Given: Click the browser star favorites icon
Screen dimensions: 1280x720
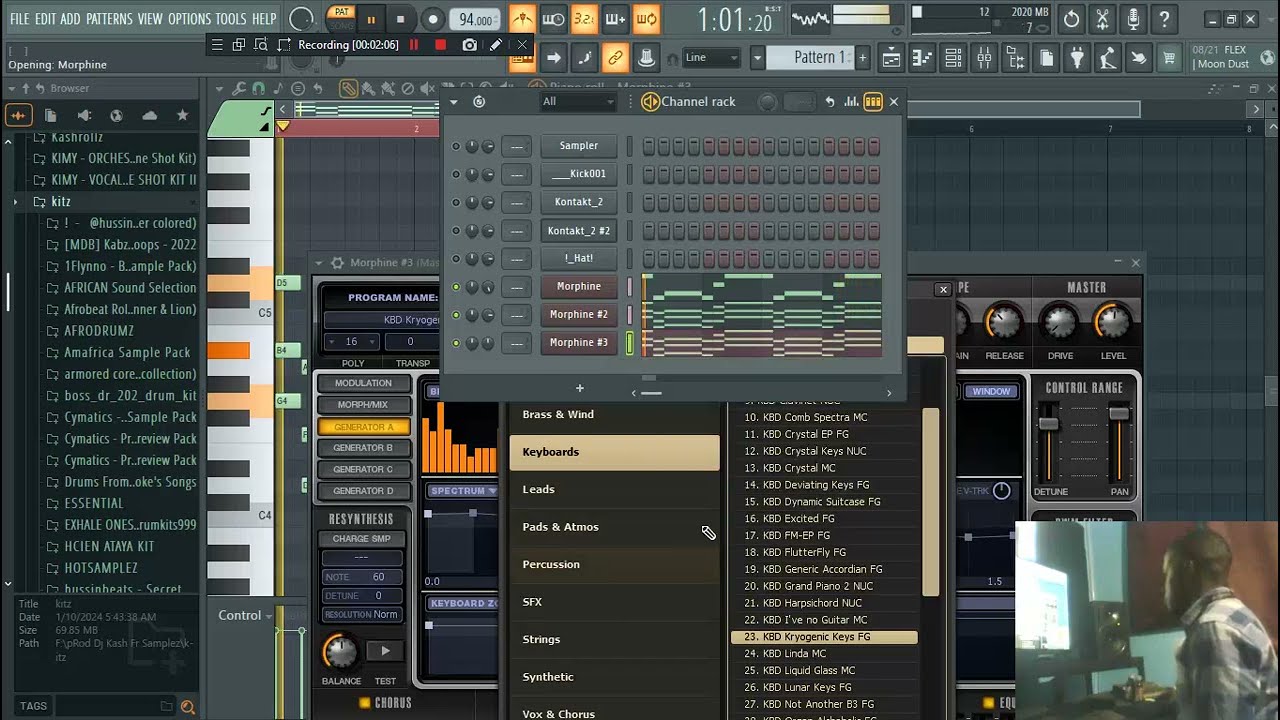Looking at the screenshot, I should point(182,116).
